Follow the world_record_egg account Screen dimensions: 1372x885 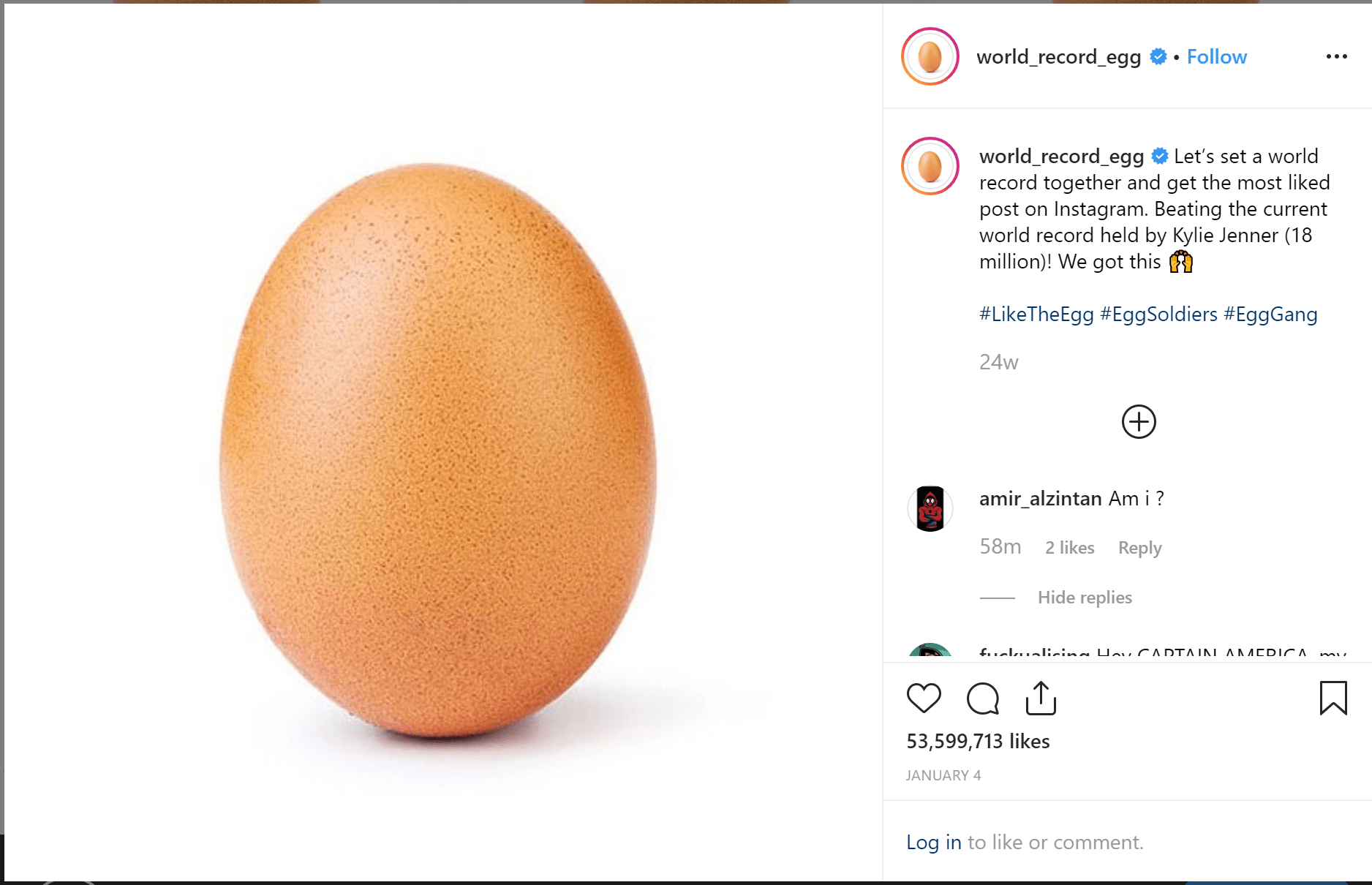1216,57
